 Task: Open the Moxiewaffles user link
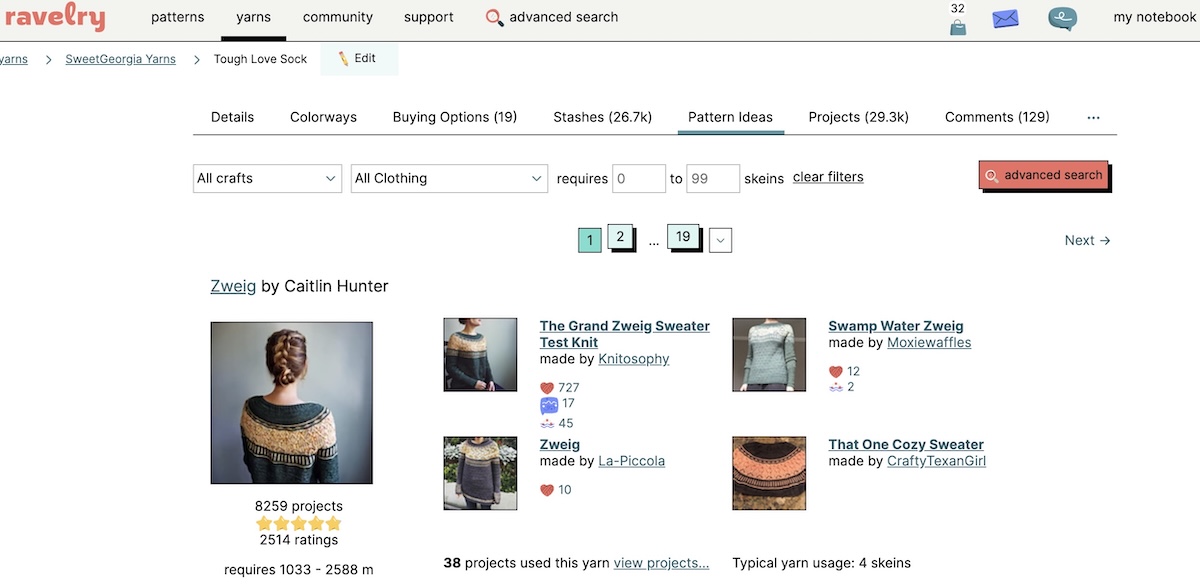929,342
